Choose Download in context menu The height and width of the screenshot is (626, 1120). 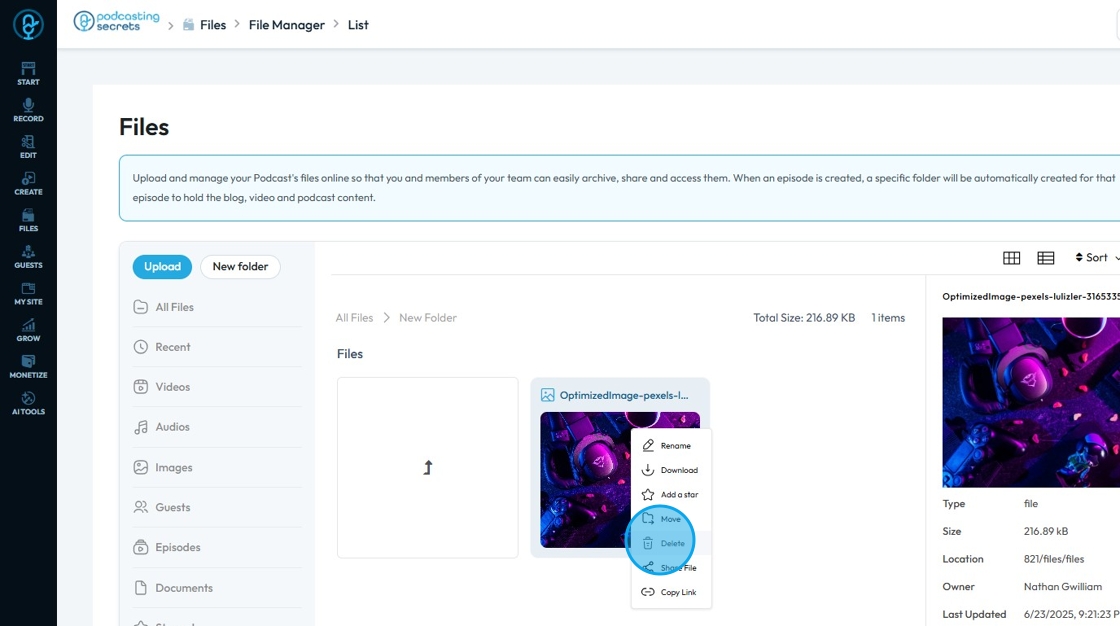click(x=671, y=470)
